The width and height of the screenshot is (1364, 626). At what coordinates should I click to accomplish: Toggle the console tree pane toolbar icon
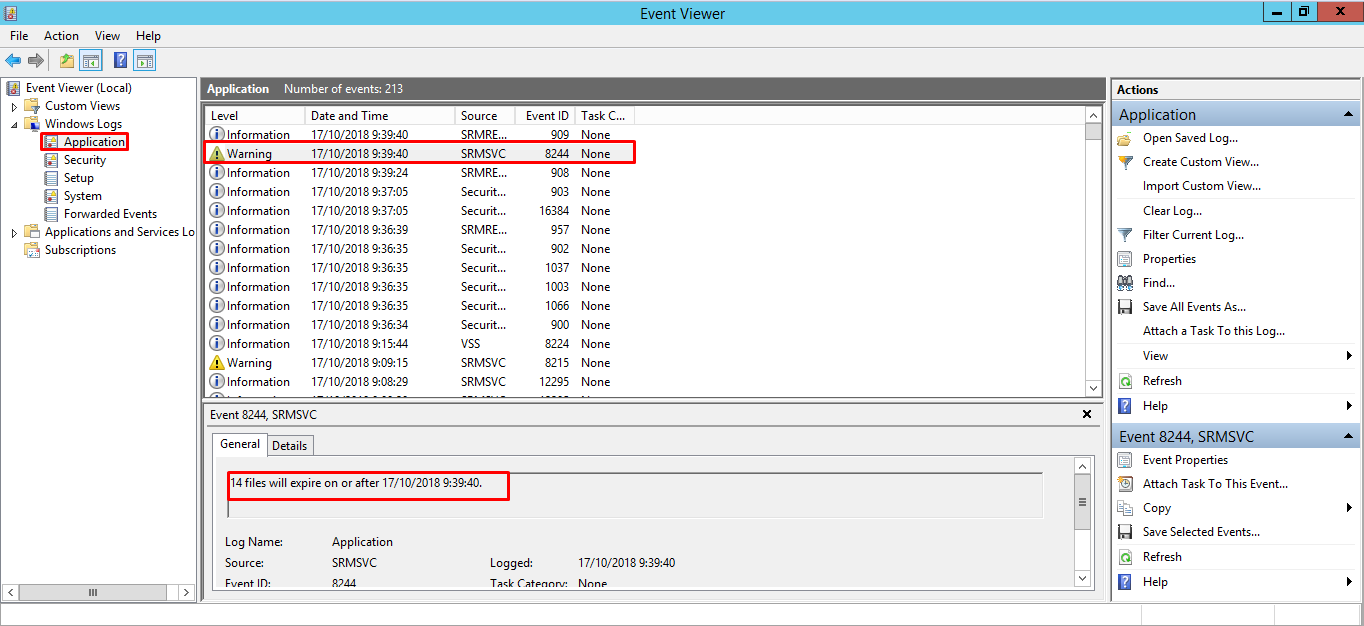(x=90, y=60)
